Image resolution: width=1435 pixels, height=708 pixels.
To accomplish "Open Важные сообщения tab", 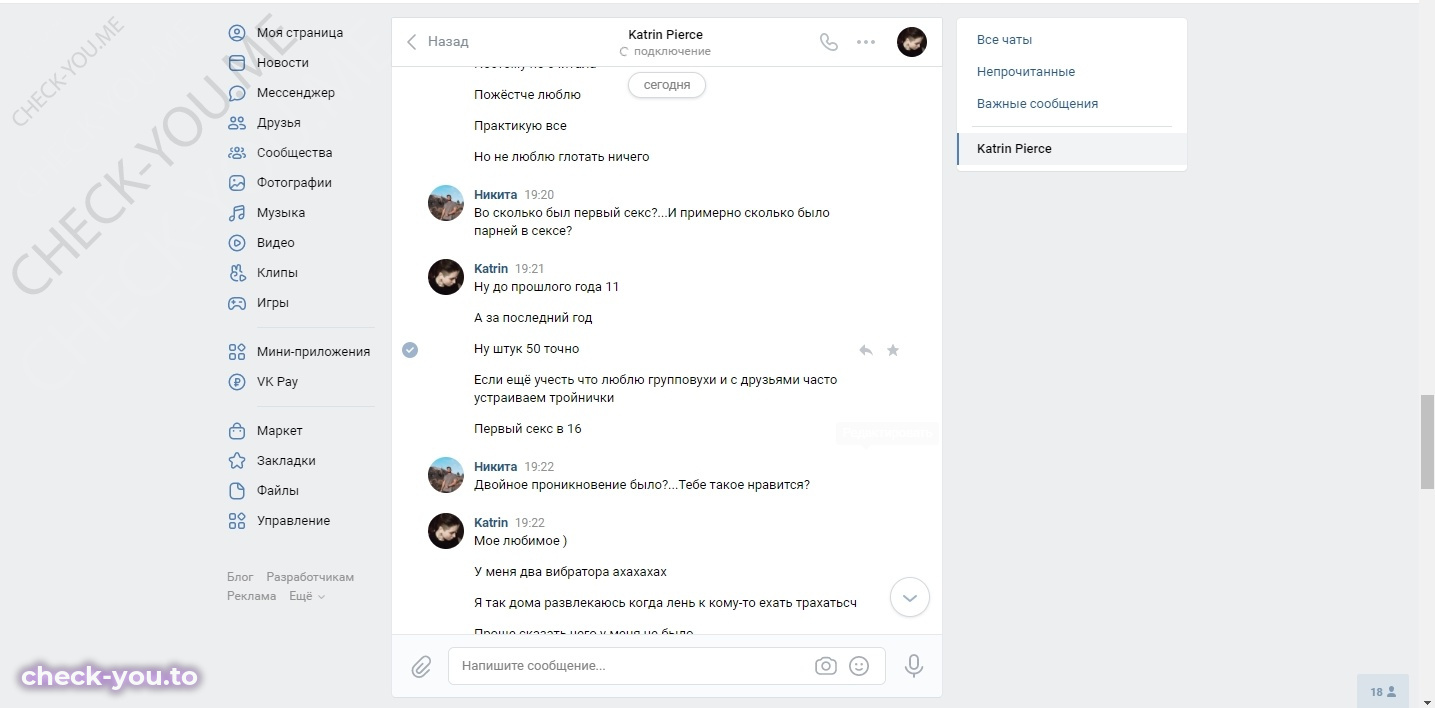I will click(x=1037, y=104).
